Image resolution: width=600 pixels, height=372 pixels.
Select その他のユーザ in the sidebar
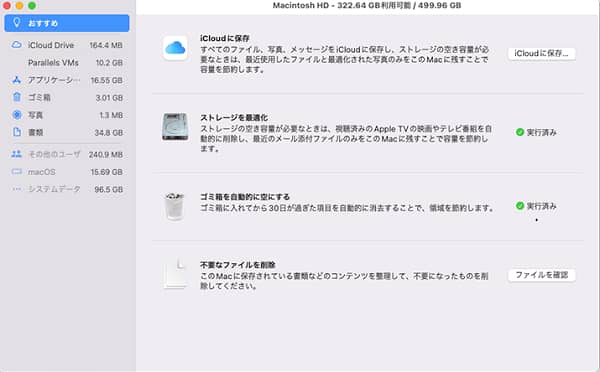tap(67, 154)
